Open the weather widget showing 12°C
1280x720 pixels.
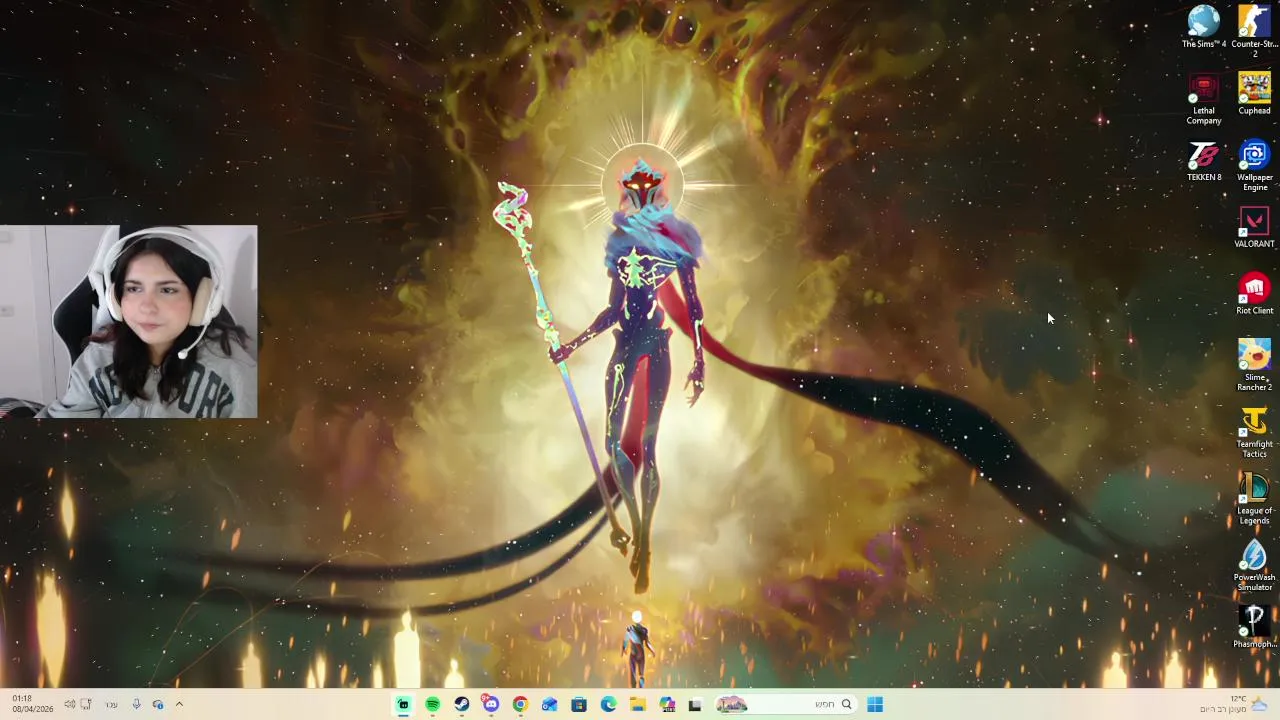click(x=1233, y=704)
